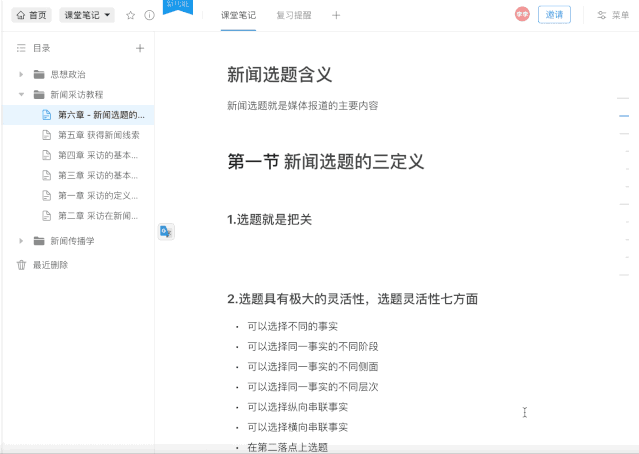Screen dimensions: 639x454
Task: Click the blue 新功能 ribbon banner
Action: 178,7
